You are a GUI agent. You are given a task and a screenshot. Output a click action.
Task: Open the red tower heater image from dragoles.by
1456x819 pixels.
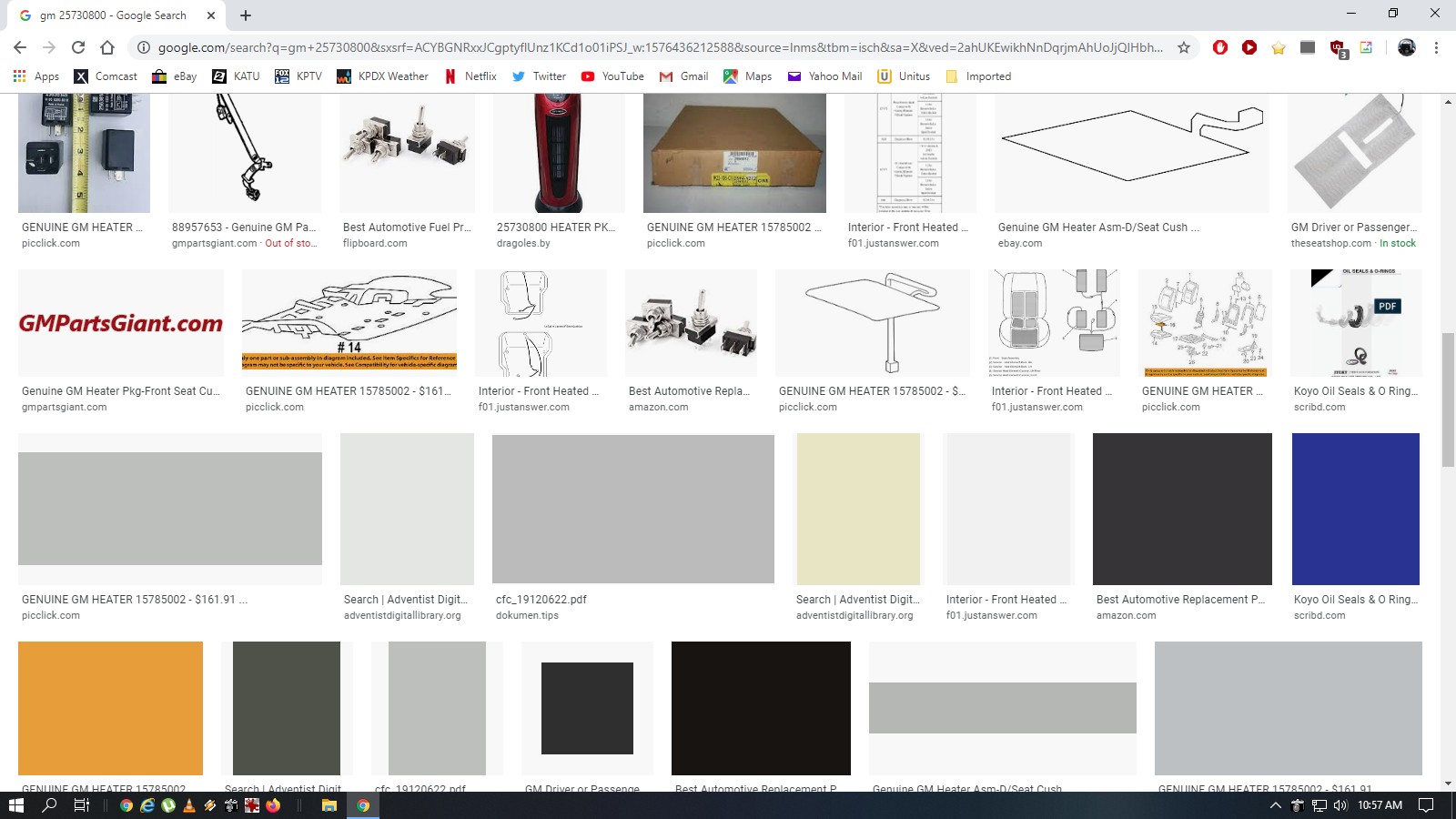[559, 152]
